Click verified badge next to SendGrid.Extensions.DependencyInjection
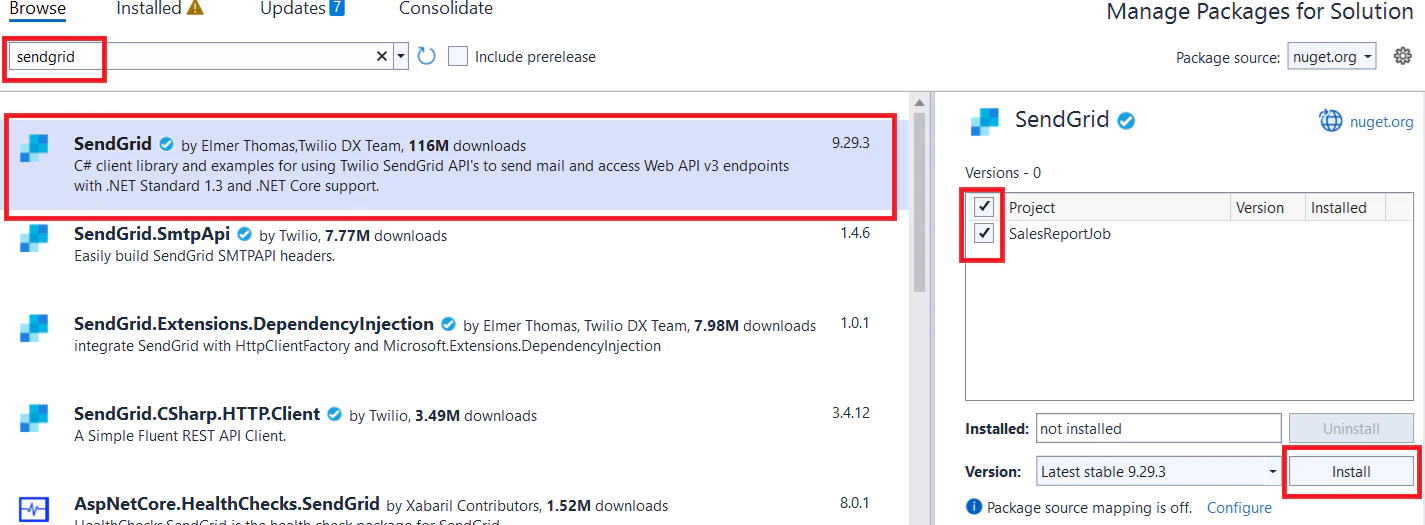This screenshot has width=1425, height=525. (449, 325)
